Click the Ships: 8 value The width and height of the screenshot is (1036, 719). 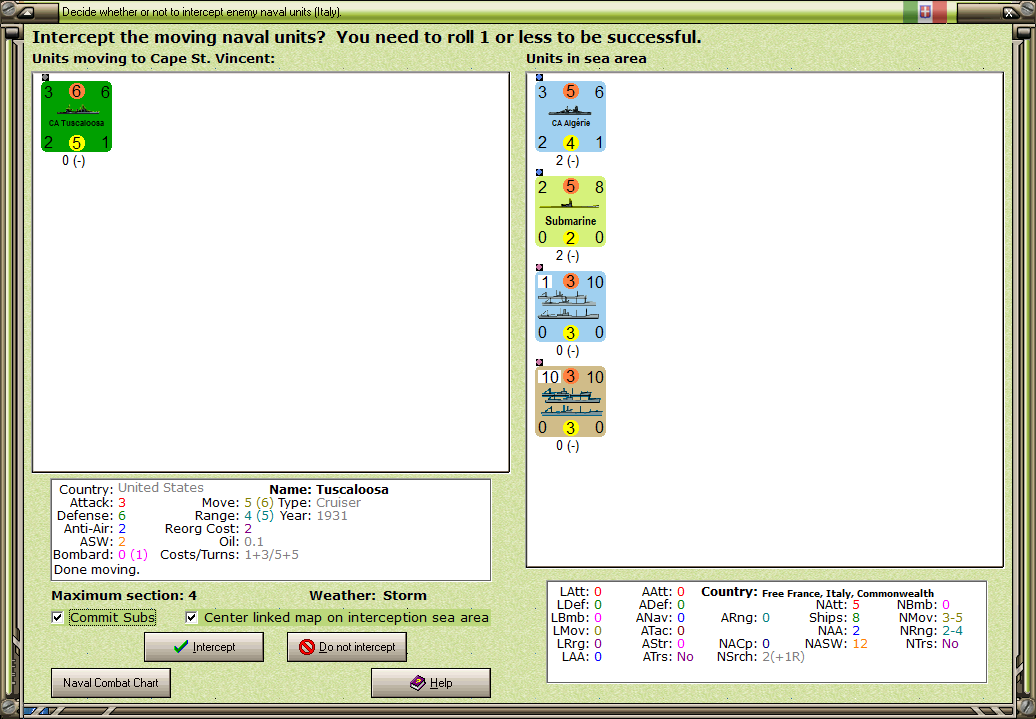[x=856, y=618]
